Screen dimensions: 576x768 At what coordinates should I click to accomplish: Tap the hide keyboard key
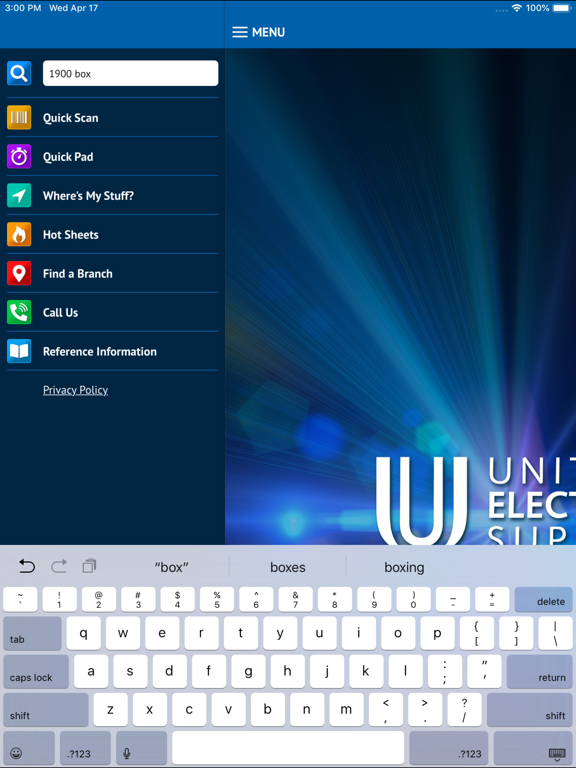click(x=533, y=748)
